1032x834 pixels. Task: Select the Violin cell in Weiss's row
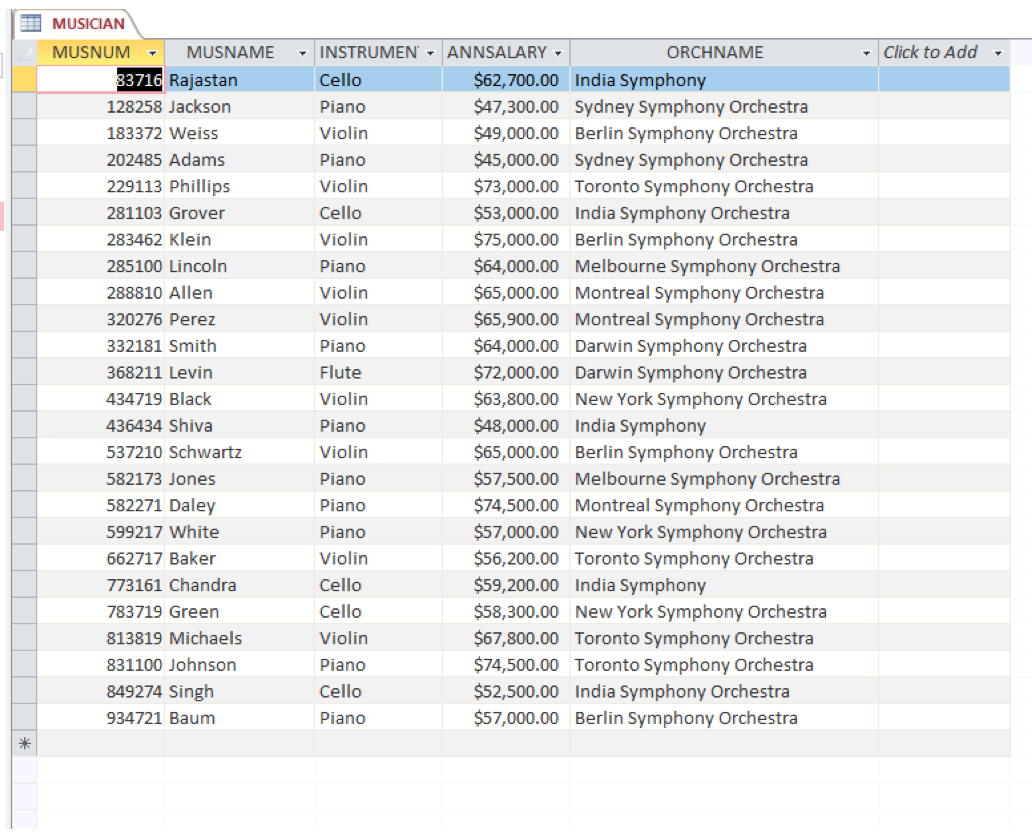344,133
